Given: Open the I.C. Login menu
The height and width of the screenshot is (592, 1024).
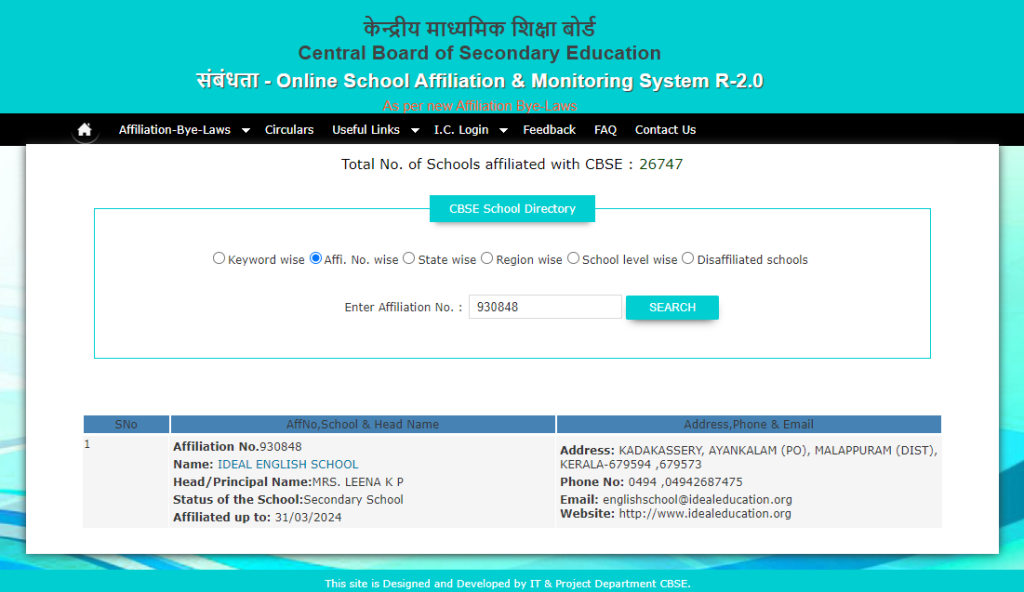Looking at the screenshot, I should pyautogui.click(x=461, y=130).
